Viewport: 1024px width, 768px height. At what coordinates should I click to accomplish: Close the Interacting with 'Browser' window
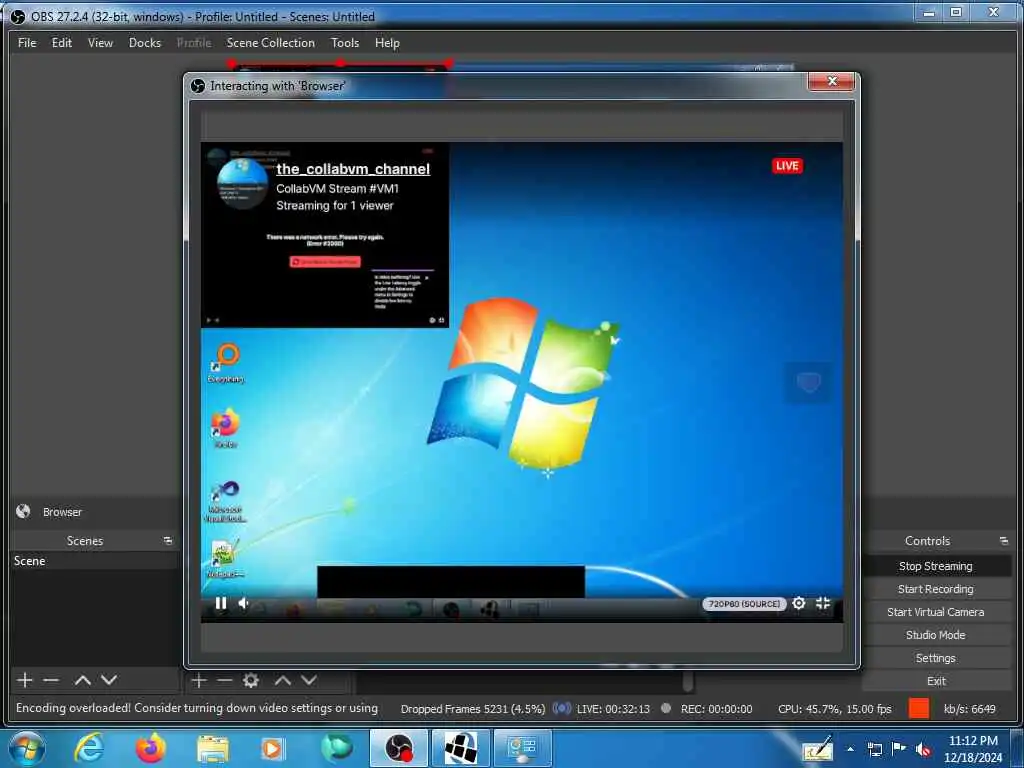(831, 81)
